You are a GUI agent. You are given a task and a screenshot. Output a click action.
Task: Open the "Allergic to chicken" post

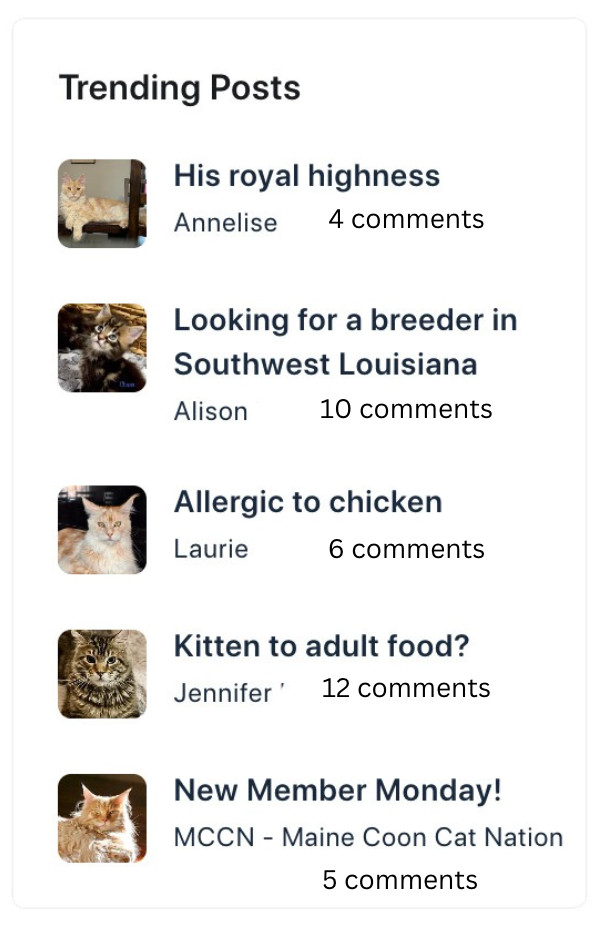[x=308, y=501]
